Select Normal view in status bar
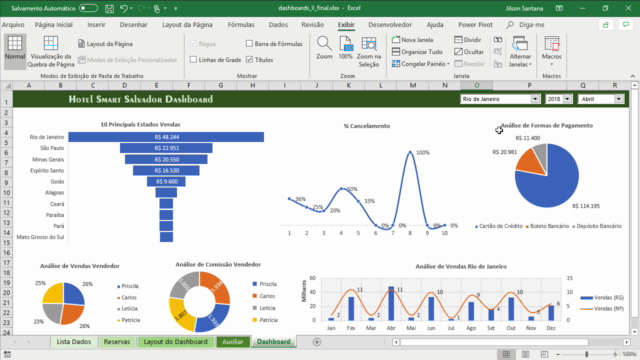This screenshot has height=360, width=640. [506, 354]
